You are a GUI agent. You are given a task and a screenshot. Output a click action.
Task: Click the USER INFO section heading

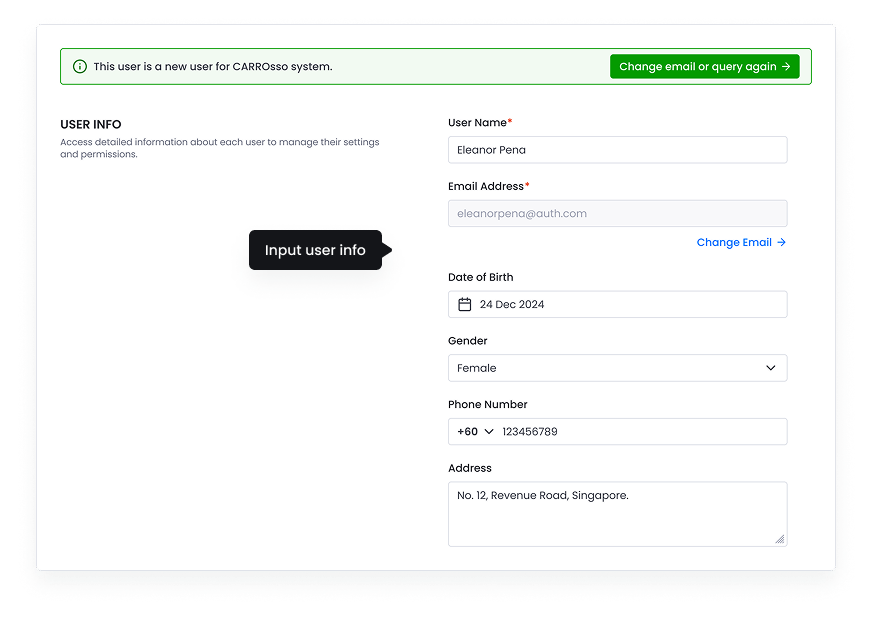(x=91, y=125)
